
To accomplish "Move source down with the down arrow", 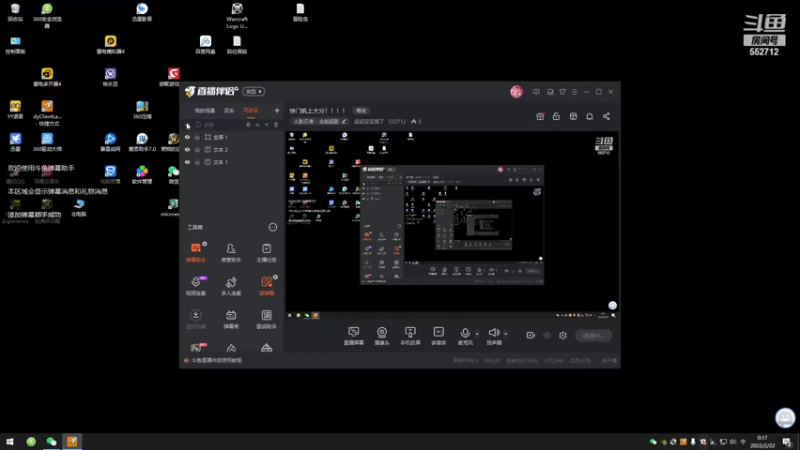I will 266,124.
